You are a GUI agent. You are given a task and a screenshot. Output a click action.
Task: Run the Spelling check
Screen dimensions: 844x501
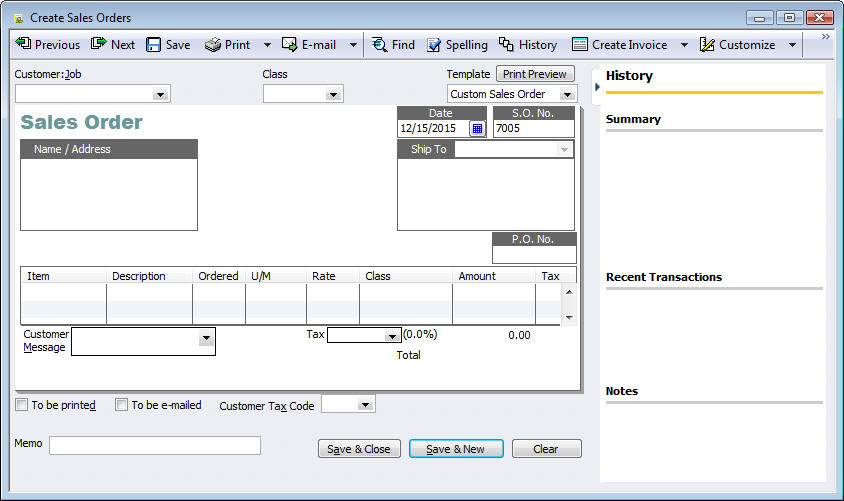(458, 45)
